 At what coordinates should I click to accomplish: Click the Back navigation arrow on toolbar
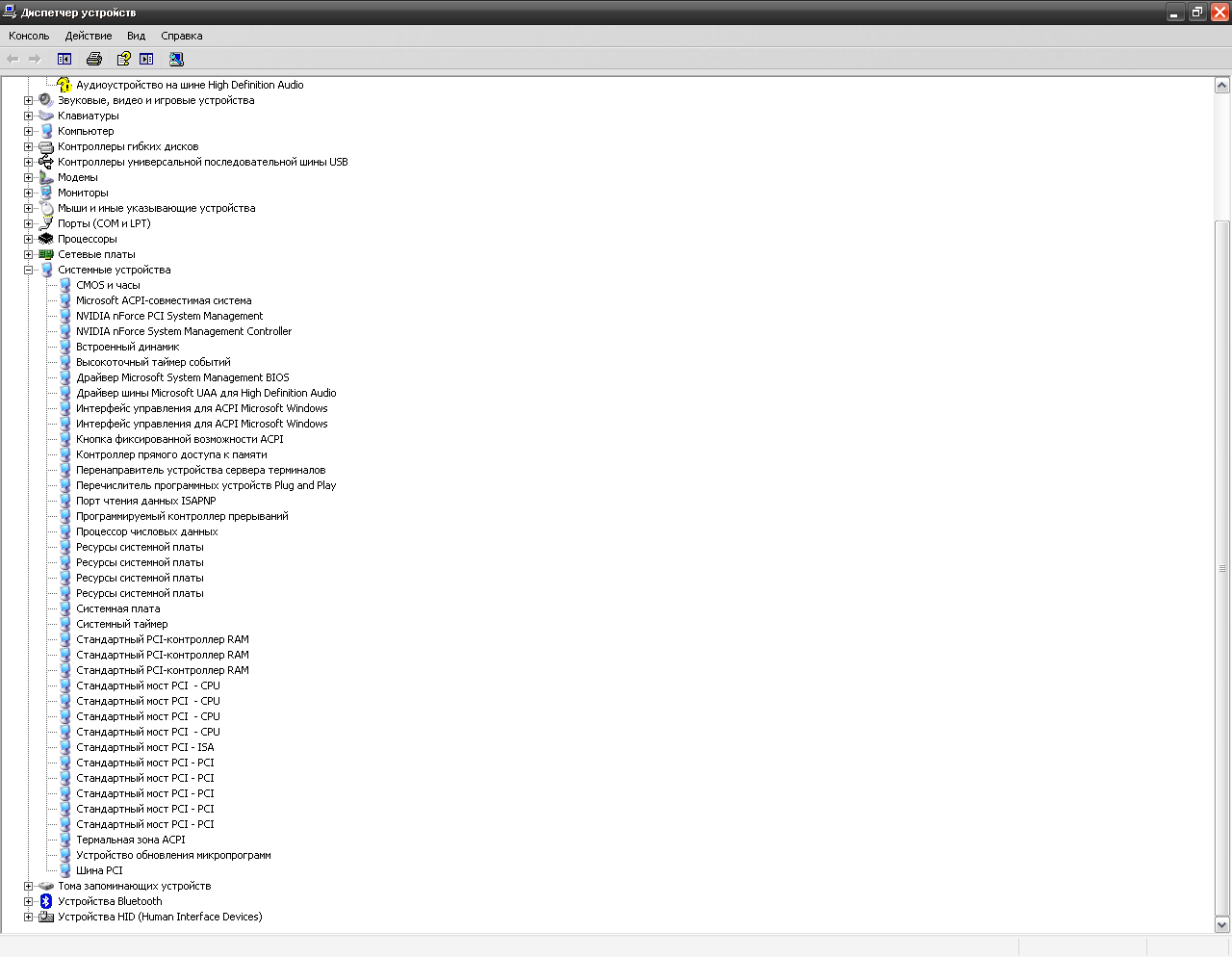[13, 59]
